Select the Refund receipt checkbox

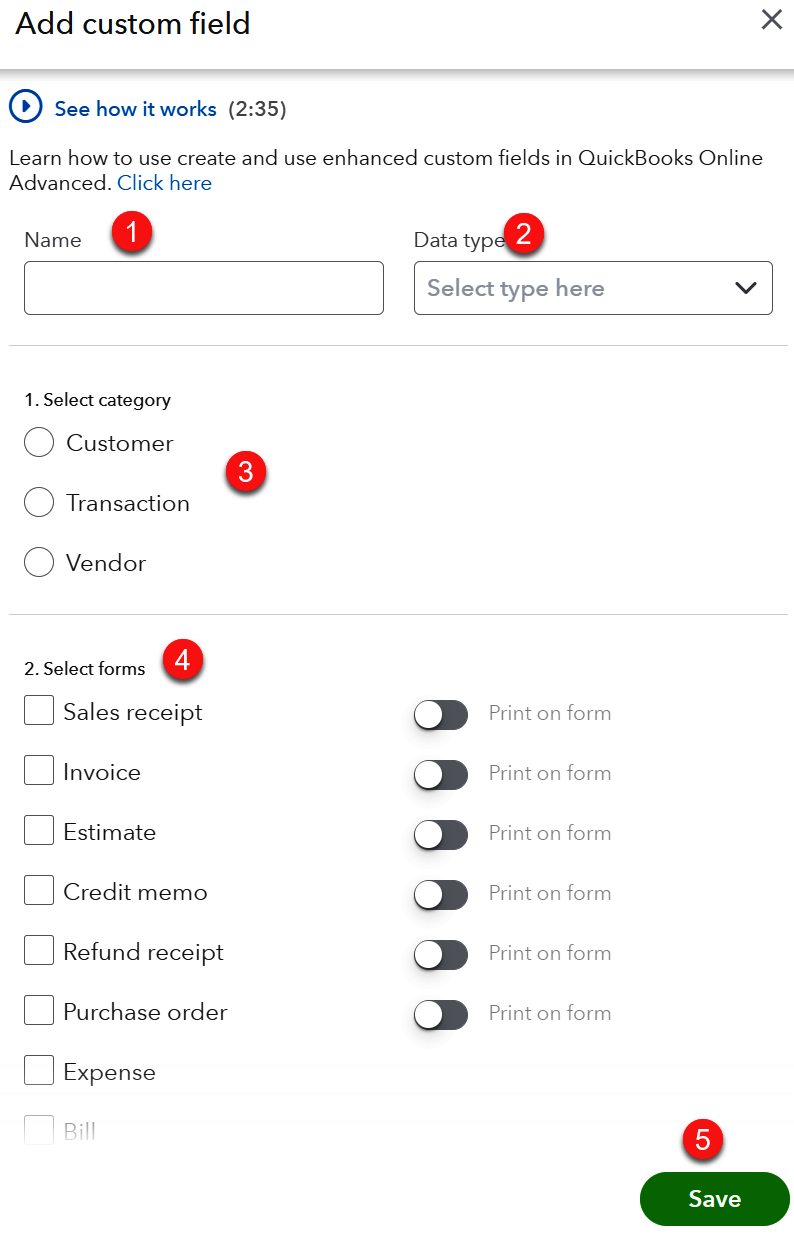click(x=39, y=951)
